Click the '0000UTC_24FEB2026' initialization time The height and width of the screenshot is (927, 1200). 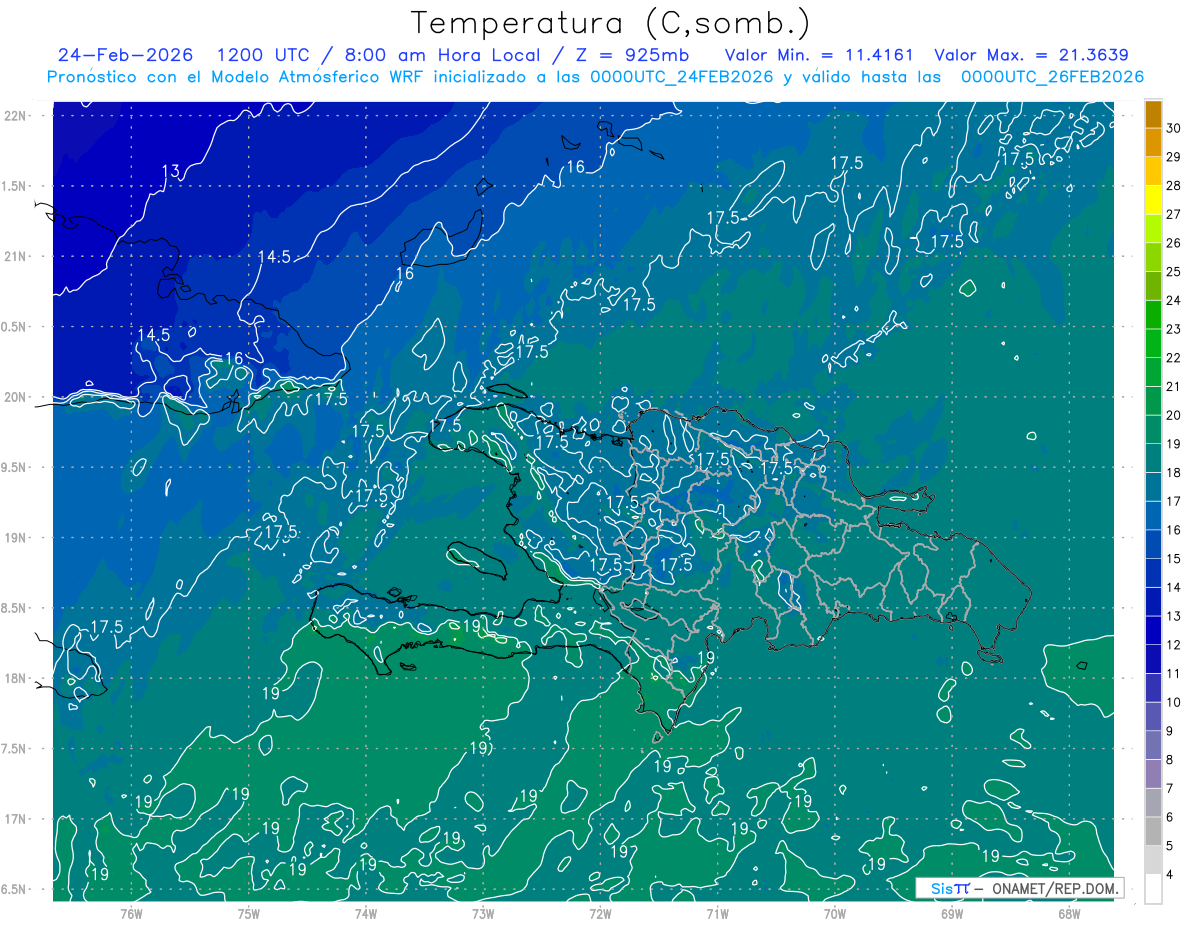pyautogui.click(x=682, y=77)
